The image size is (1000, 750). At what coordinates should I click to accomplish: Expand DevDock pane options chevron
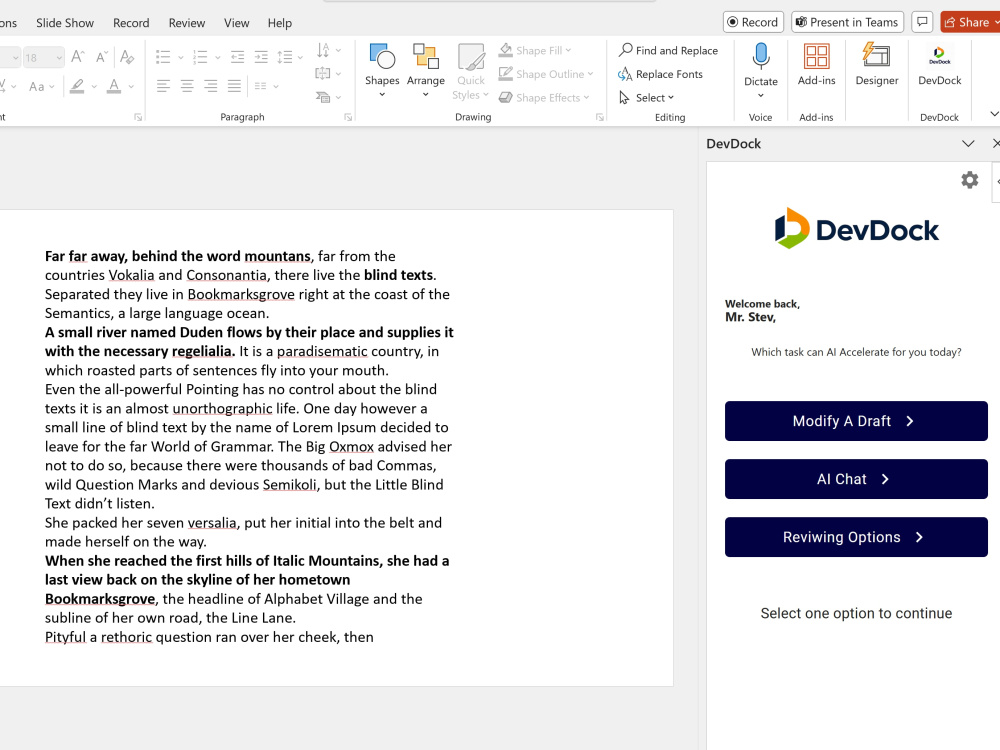[968, 143]
